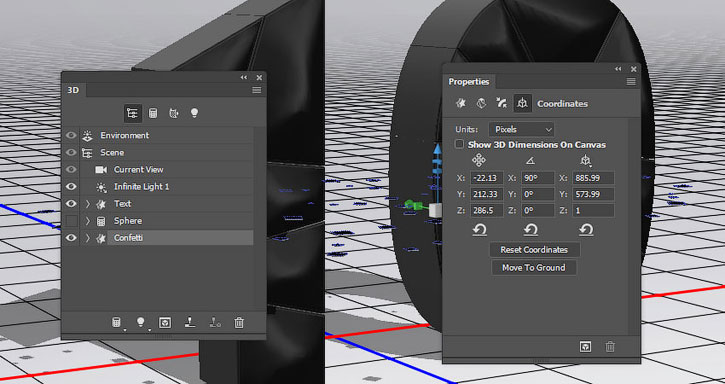Filter by lights bulb icon in 3D panel
Screen dimensions: 725x384
point(194,113)
